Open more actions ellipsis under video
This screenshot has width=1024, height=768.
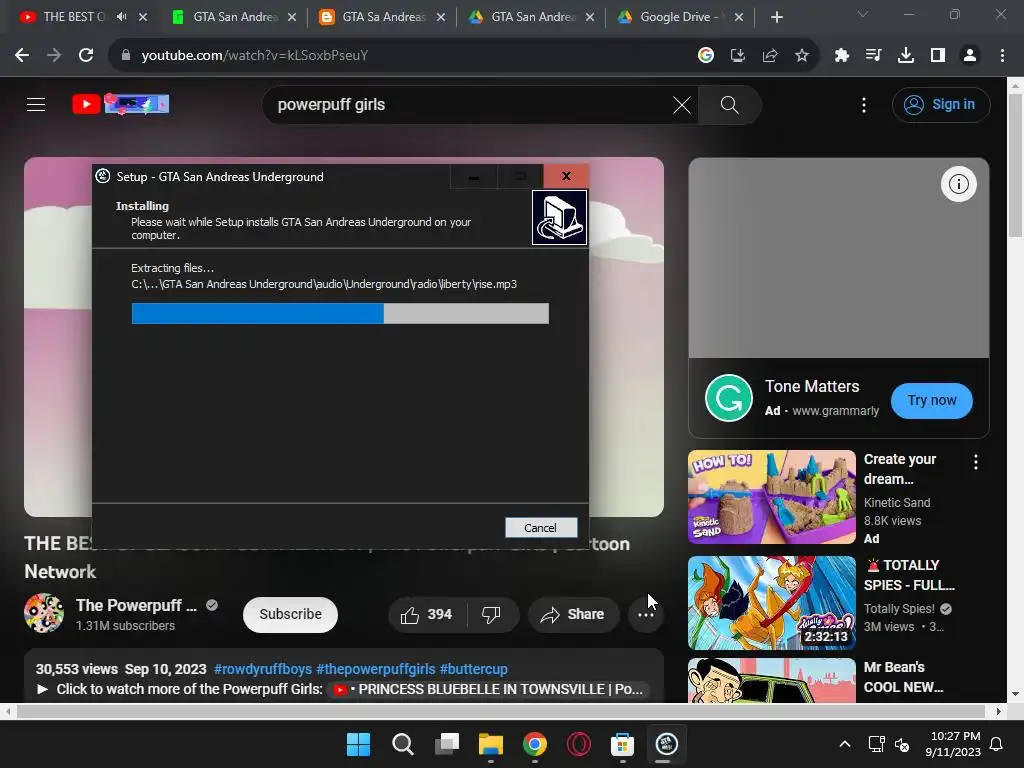point(646,615)
